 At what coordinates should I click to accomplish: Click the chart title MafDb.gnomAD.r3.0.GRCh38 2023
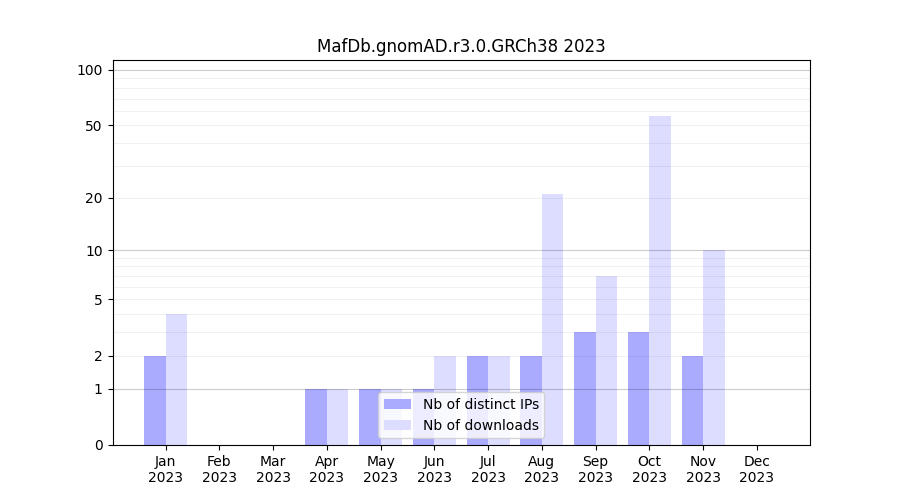coord(461,46)
